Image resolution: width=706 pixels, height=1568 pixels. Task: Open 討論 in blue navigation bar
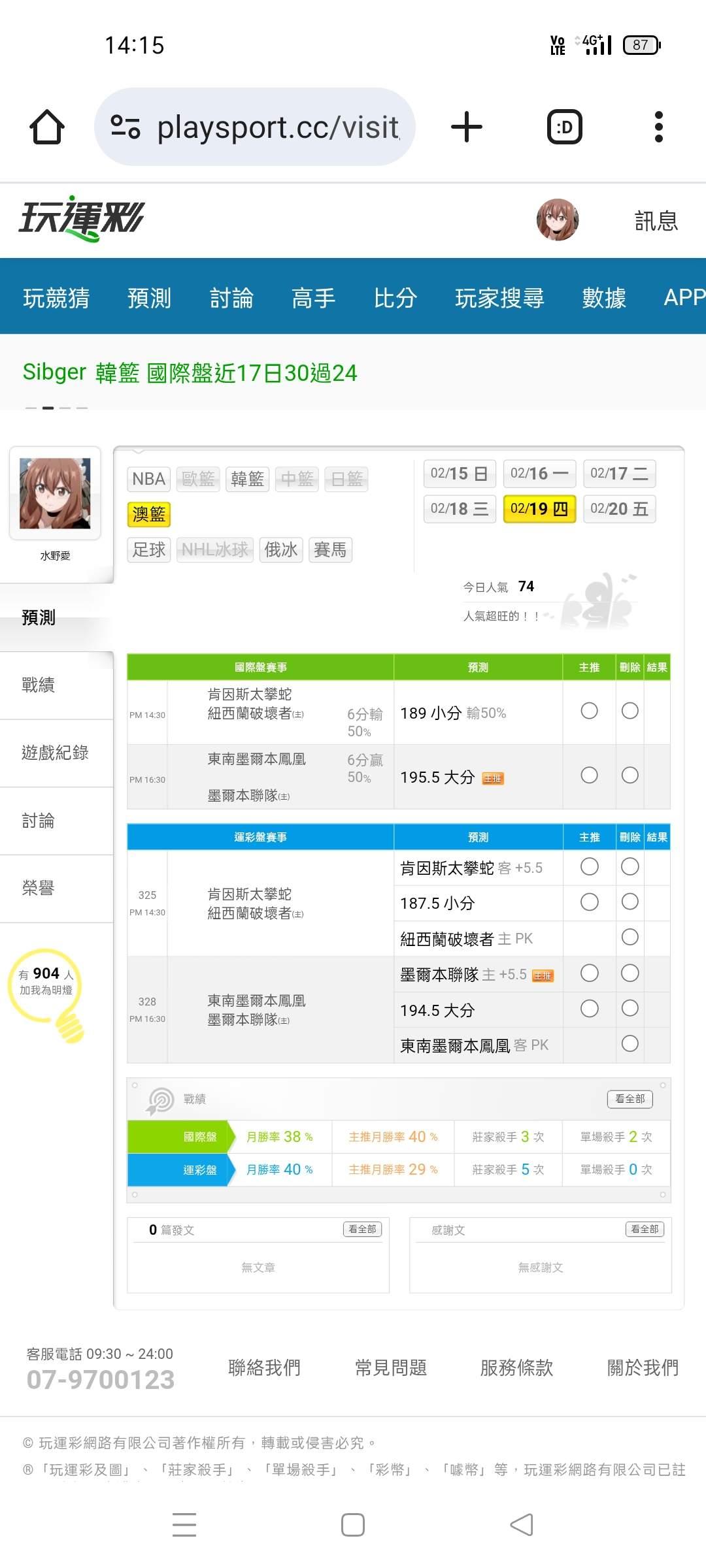point(231,298)
